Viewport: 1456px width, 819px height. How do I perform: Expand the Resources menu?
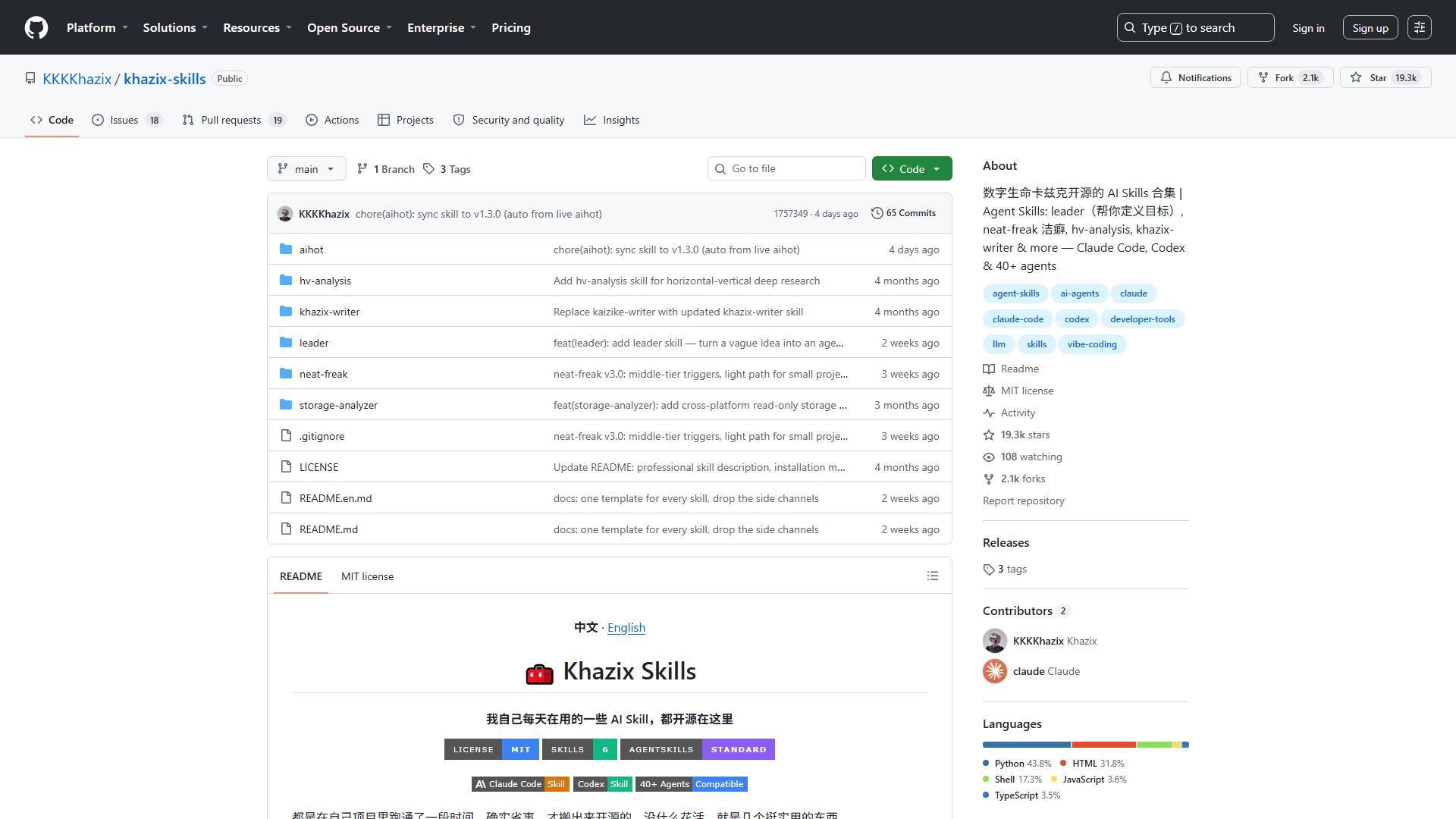pos(257,27)
